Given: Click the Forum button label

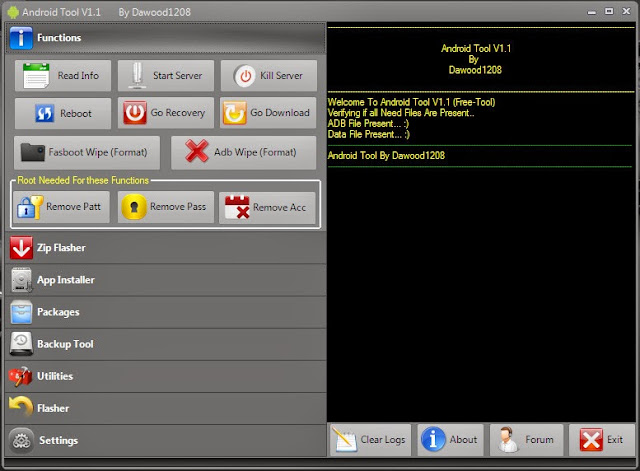Looking at the screenshot, I should tap(540, 440).
